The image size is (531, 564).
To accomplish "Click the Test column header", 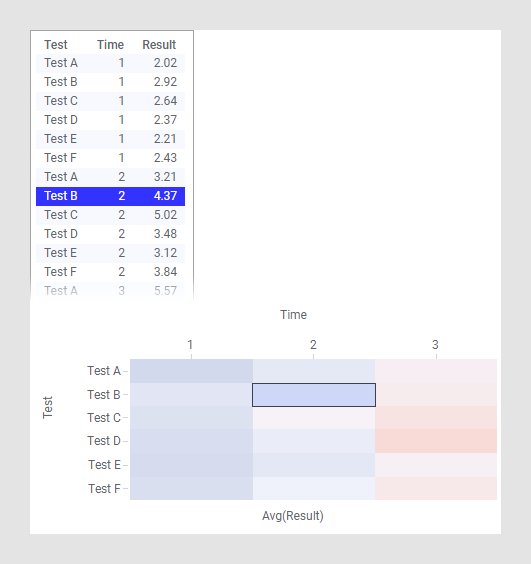I will pyautogui.click(x=56, y=45).
